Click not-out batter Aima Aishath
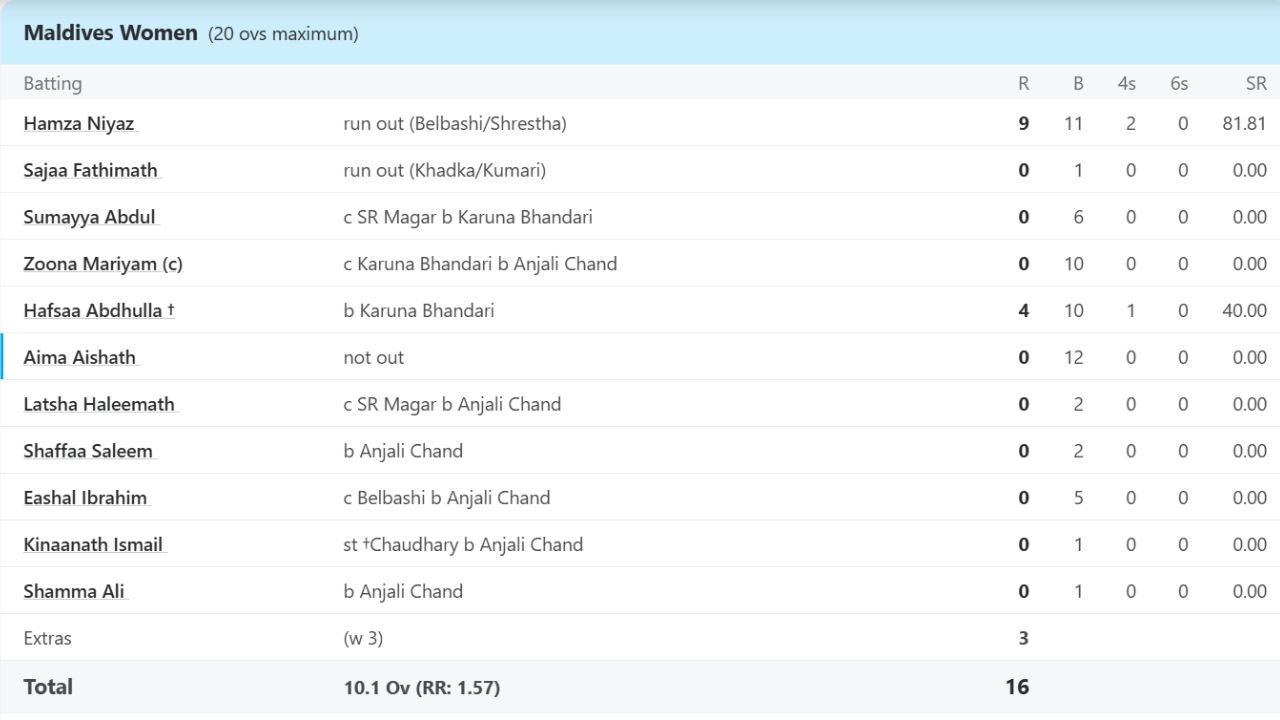The height and width of the screenshot is (720, 1280). pos(79,358)
